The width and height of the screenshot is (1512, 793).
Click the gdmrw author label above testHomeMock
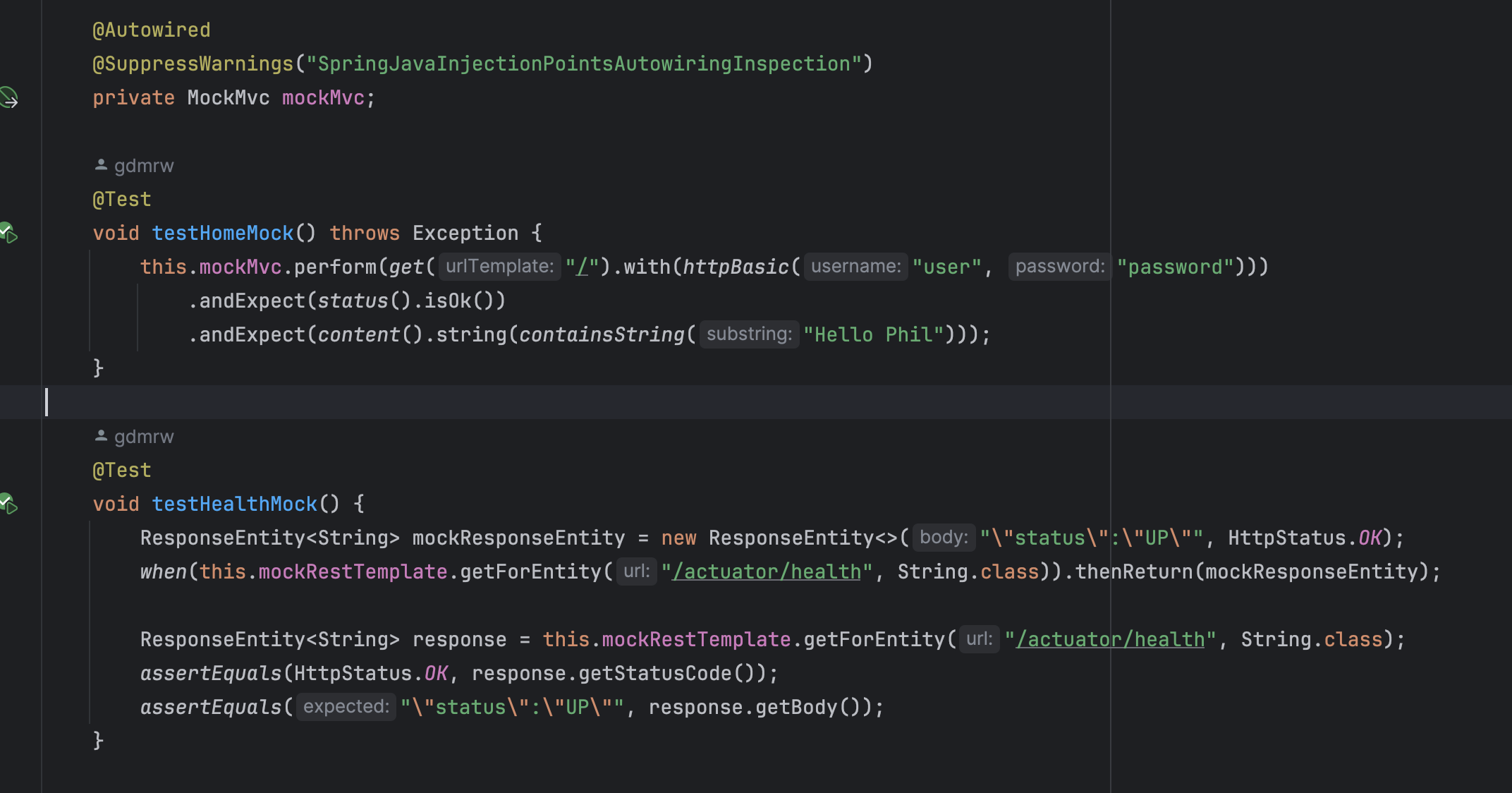(x=144, y=166)
